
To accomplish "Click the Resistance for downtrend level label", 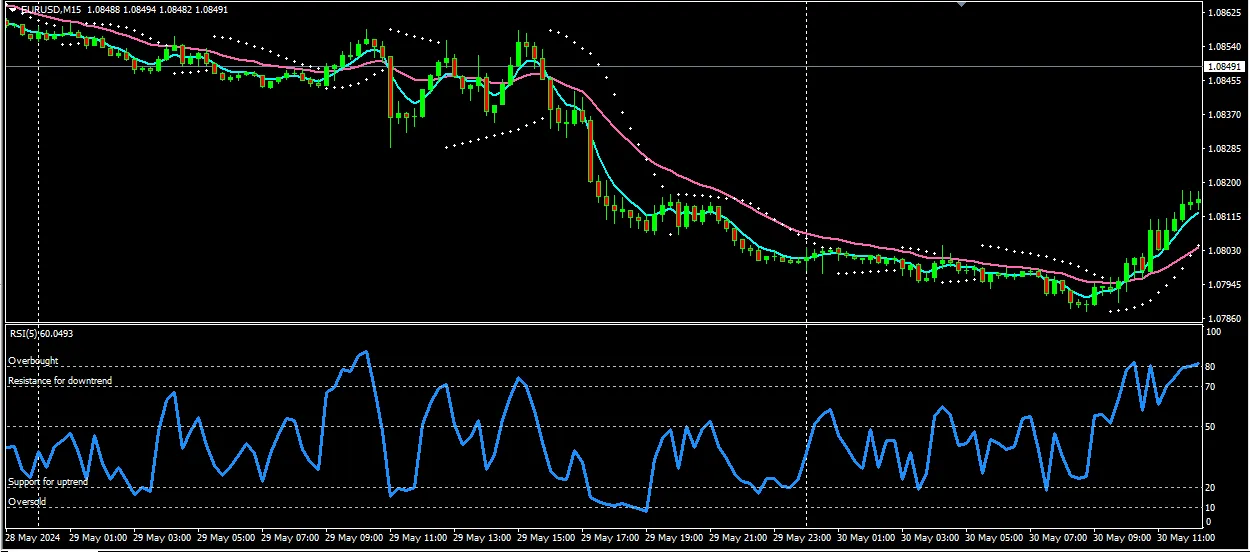I will point(60,381).
